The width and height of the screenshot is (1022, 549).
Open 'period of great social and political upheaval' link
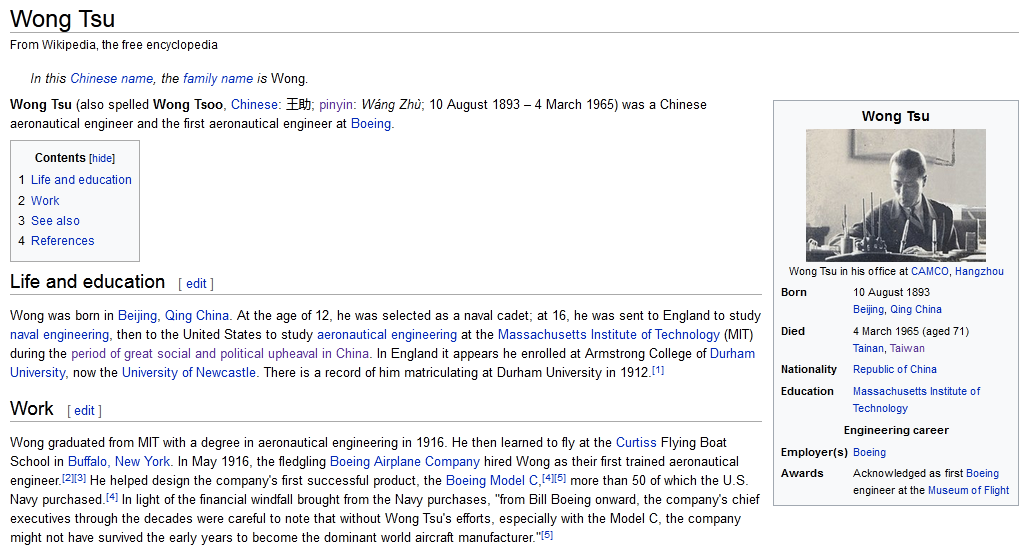tap(220, 353)
